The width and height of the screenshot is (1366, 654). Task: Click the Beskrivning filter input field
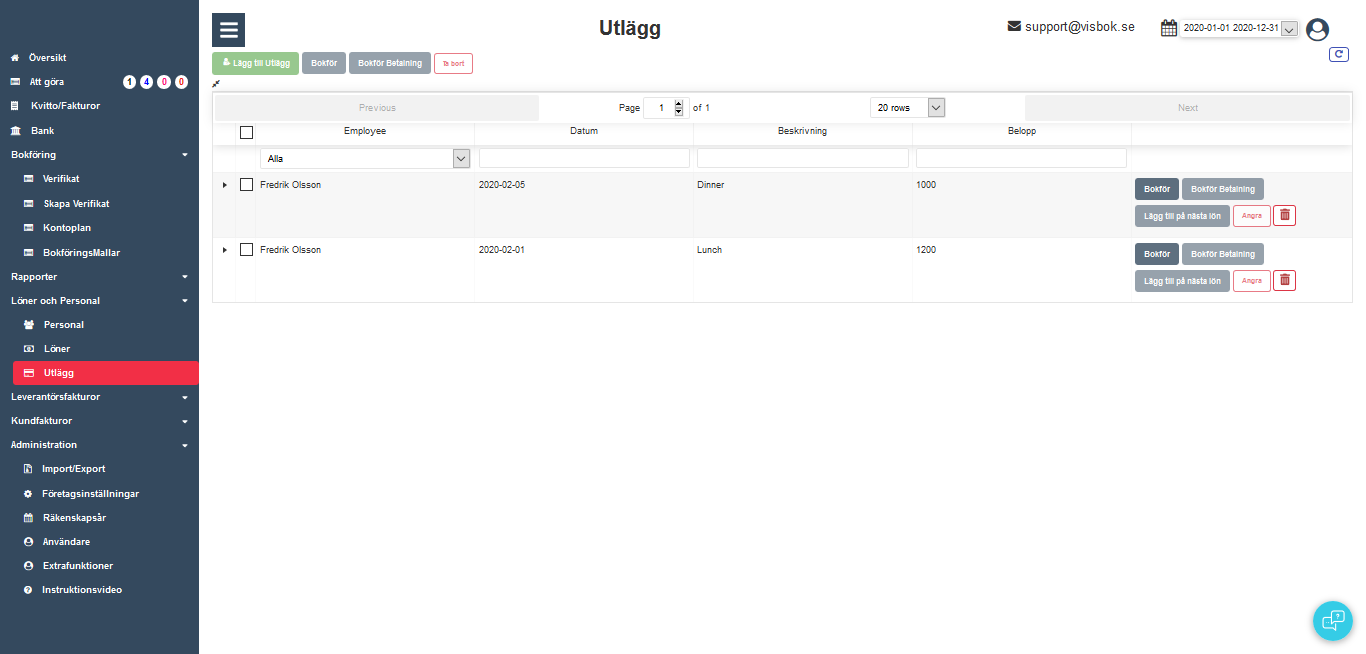802,158
